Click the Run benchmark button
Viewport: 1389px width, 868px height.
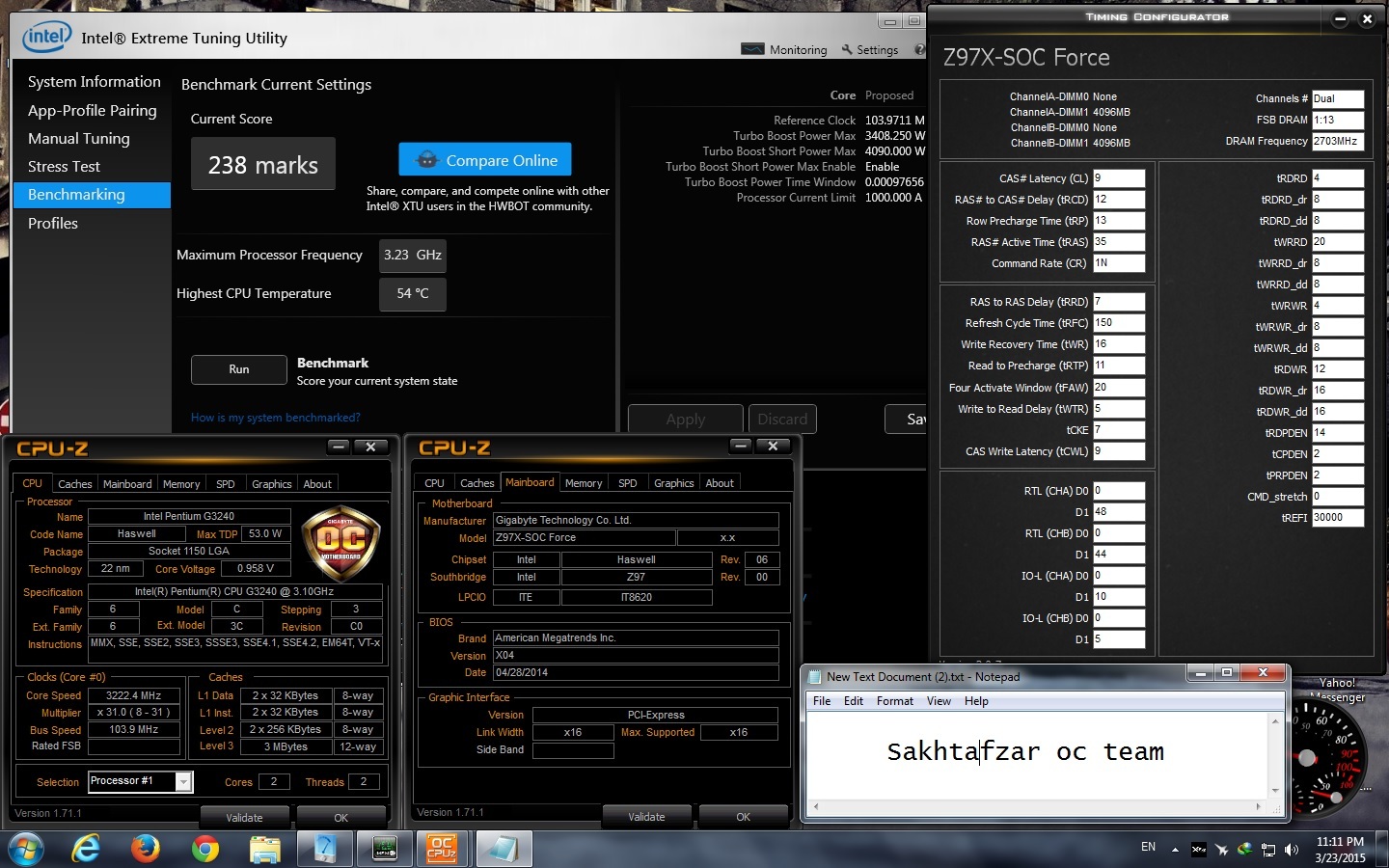238,369
